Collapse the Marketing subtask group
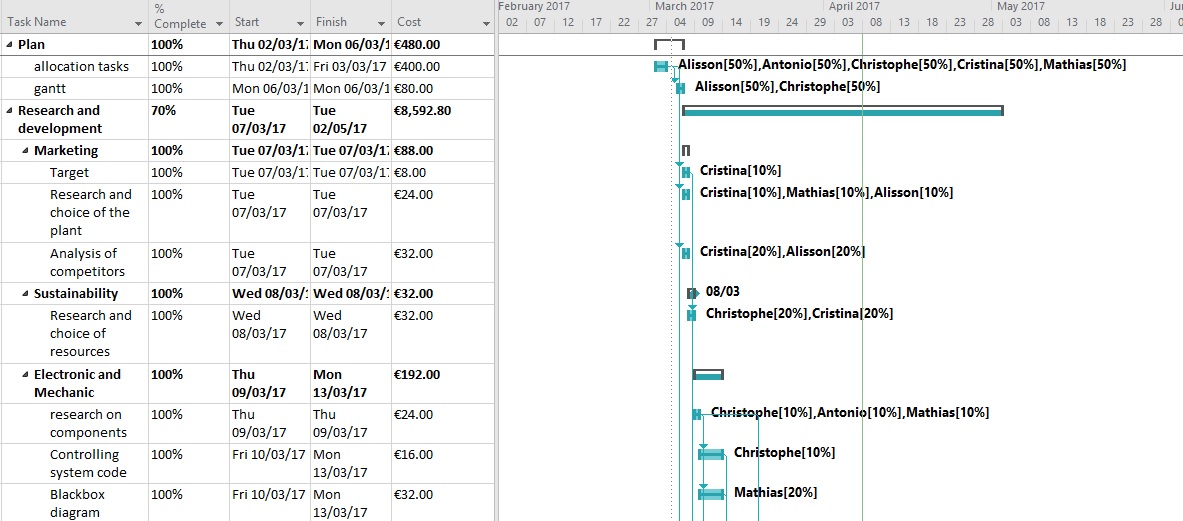 [x=26, y=151]
